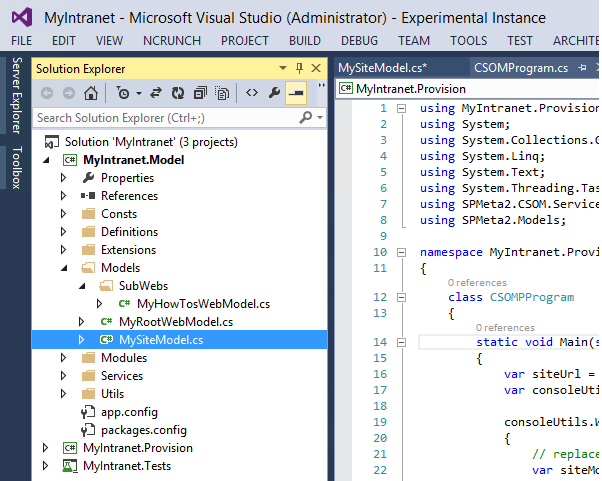Open search options dropdown arrow
Screen dimensions: 602x481
320,117
